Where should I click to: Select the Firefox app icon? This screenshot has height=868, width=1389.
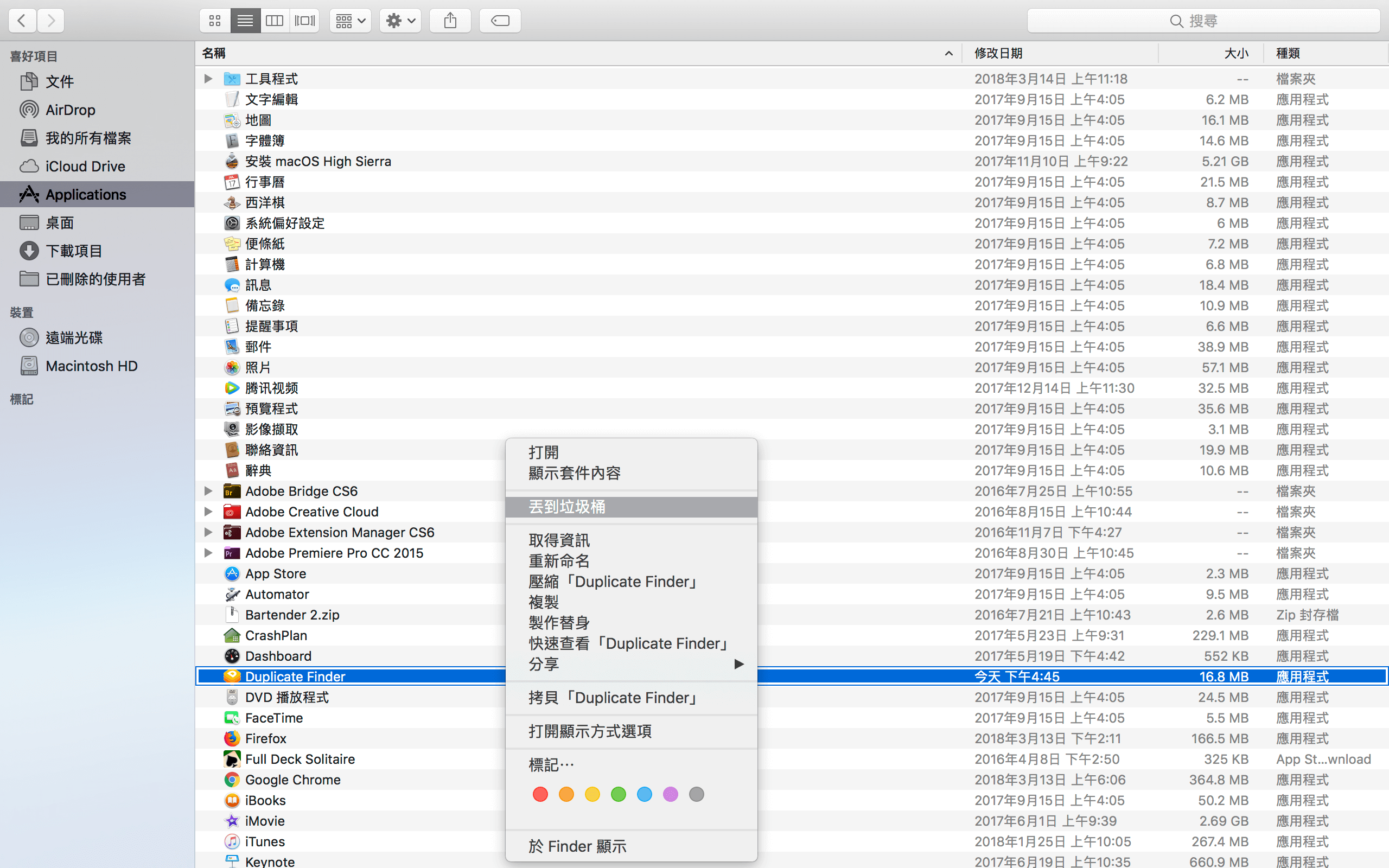(232, 738)
